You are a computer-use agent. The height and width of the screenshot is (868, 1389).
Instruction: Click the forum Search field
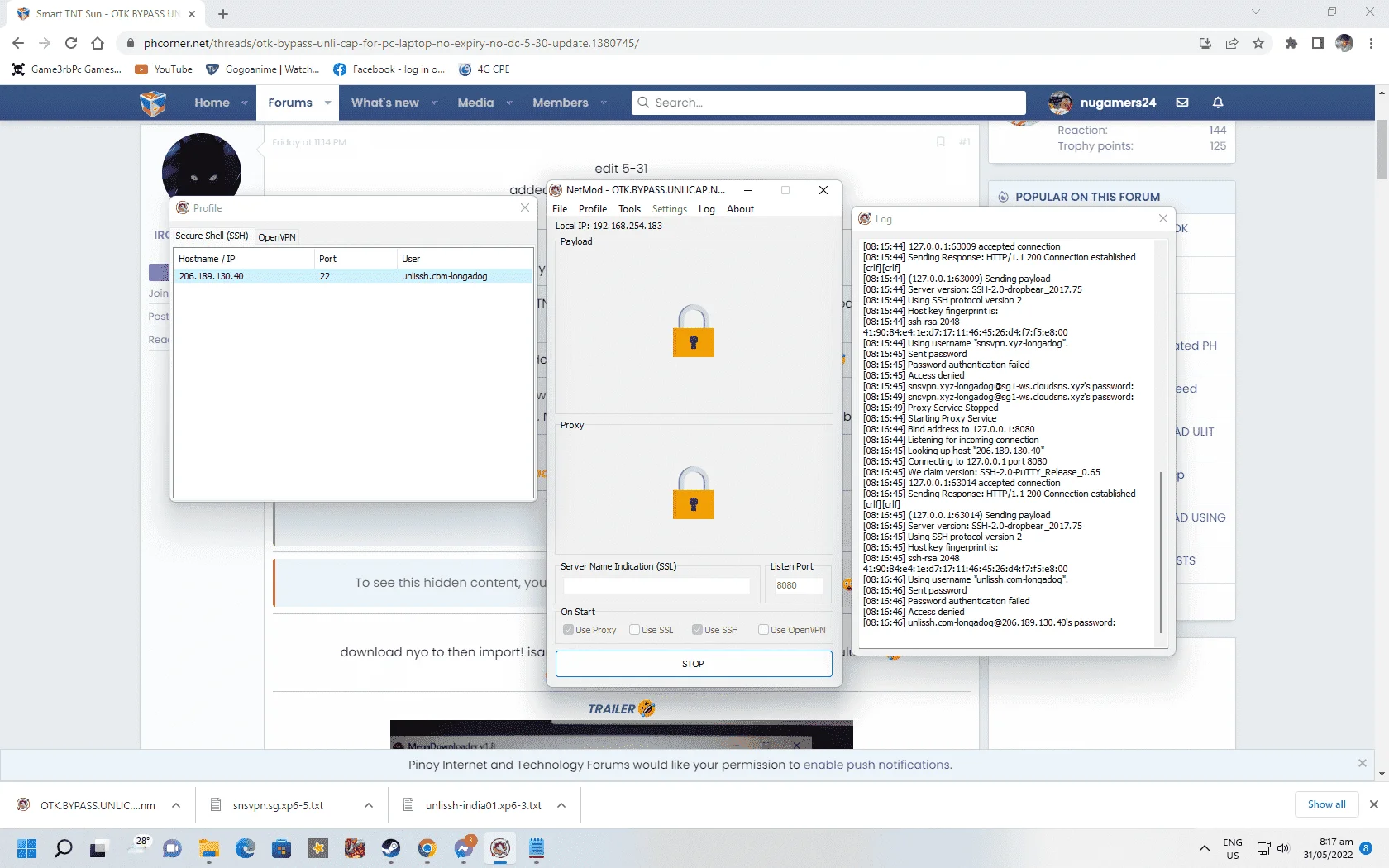tap(828, 103)
